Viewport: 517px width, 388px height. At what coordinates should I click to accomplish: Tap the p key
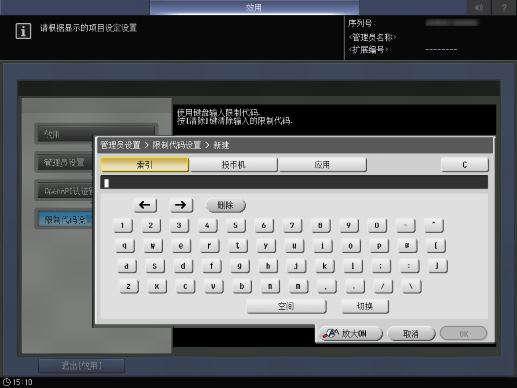point(379,246)
